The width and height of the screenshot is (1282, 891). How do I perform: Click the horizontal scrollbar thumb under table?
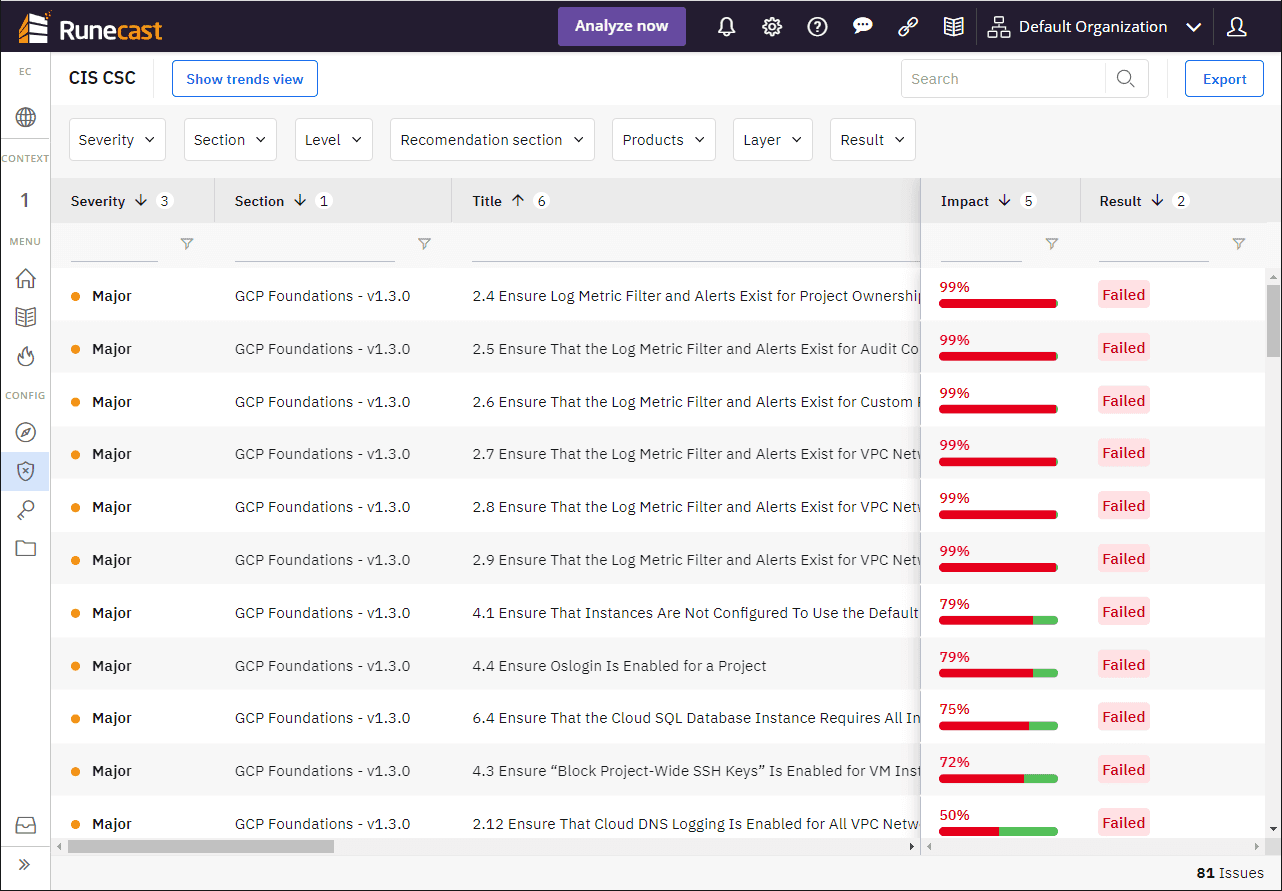click(201, 846)
